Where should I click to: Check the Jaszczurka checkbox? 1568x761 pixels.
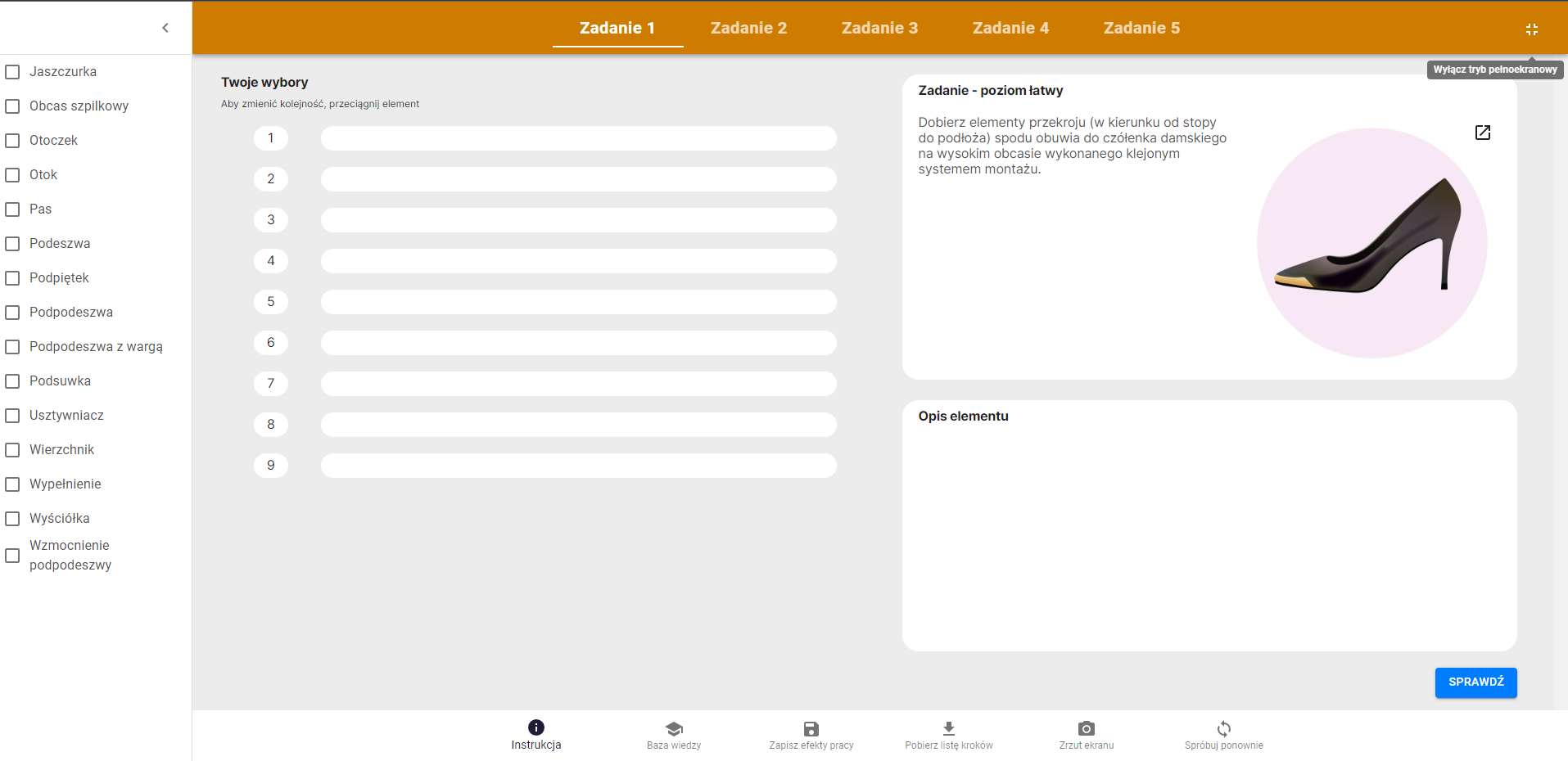coord(13,72)
